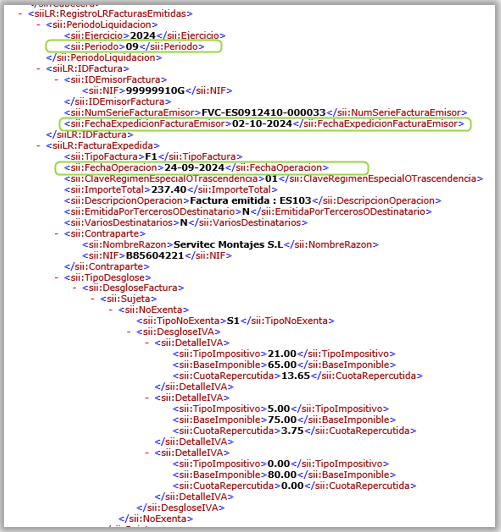Collapse the sii:TipoDesglose node

[x=56, y=278]
